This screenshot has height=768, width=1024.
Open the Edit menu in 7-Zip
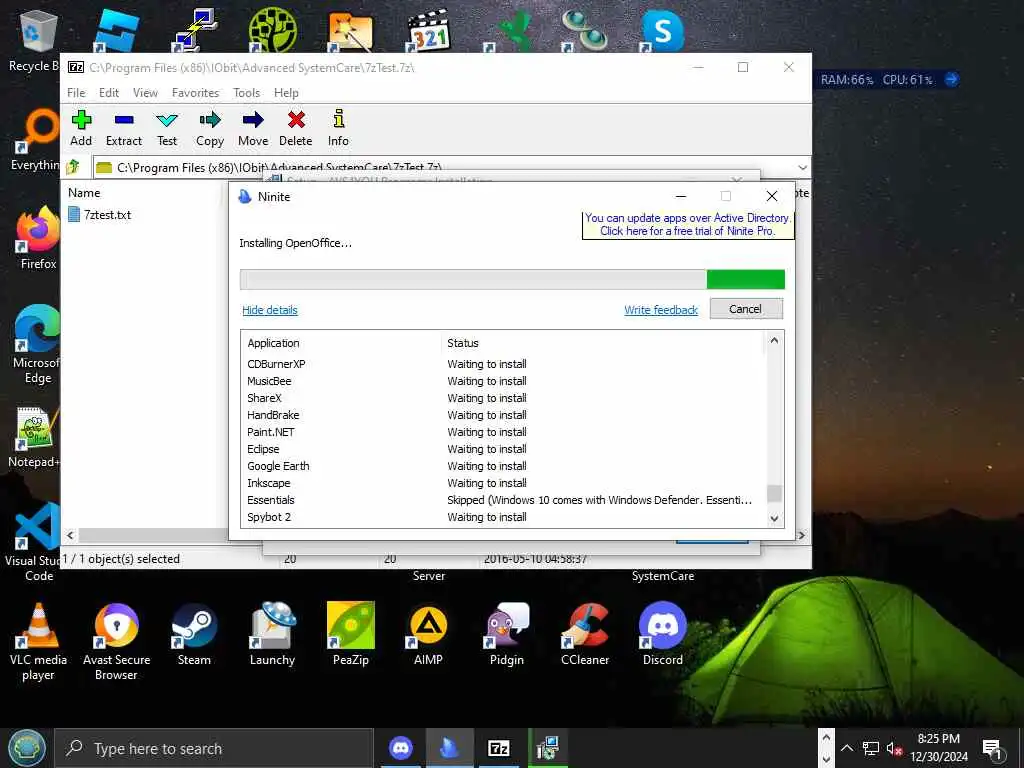(x=109, y=93)
